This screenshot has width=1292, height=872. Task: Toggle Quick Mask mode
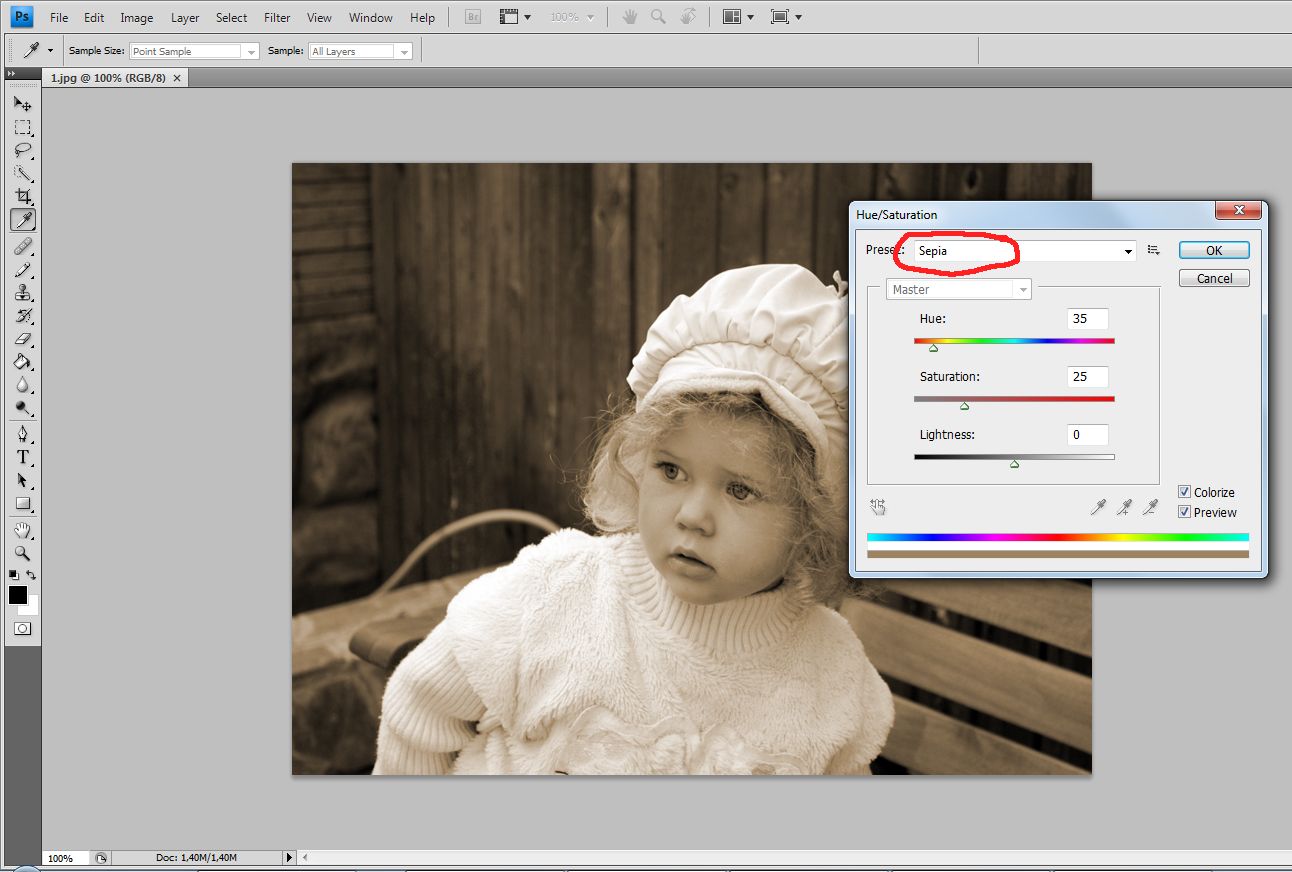pos(22,629)
